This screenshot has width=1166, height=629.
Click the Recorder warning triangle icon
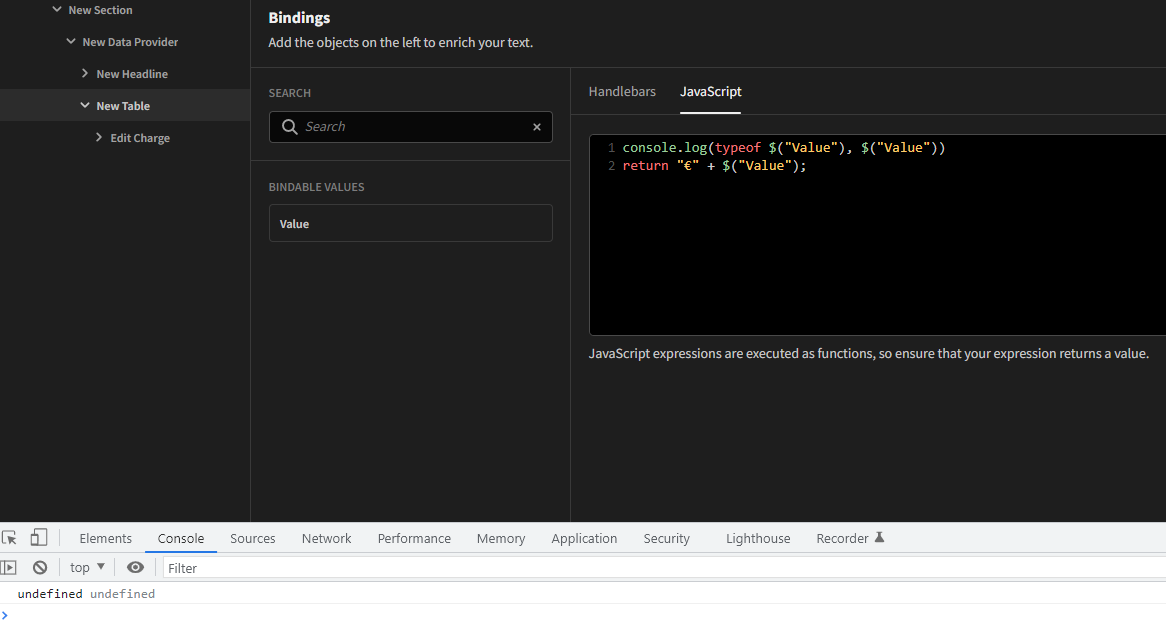880,536
